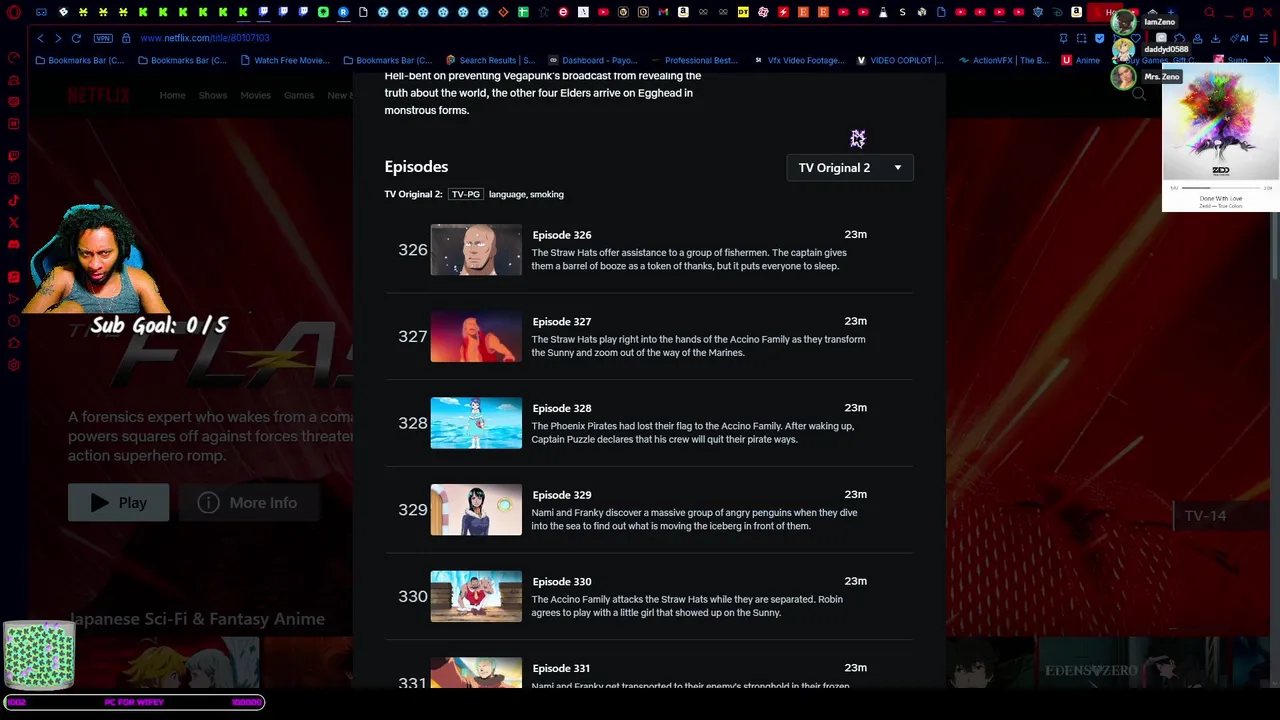Open Watch Free Movie bookmark
The width and height of the screenshot is (1280, 720).
pos(285,60)
